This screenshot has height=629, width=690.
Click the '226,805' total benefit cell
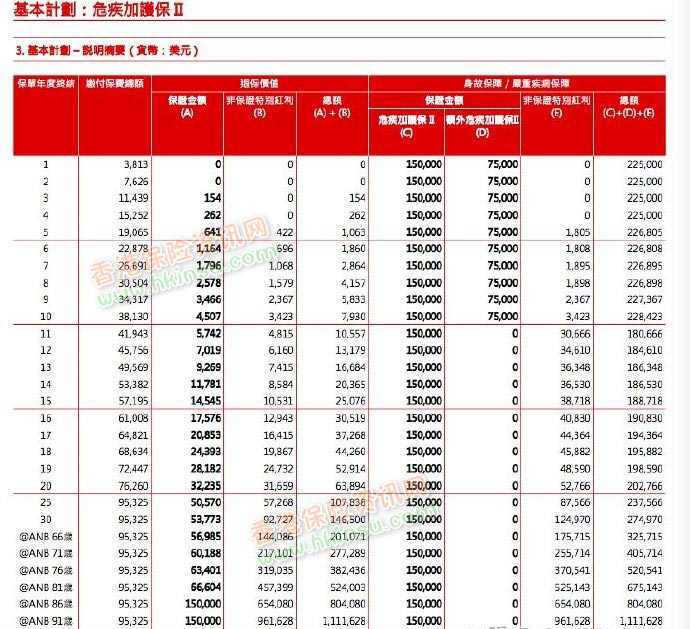click(645, 232)
